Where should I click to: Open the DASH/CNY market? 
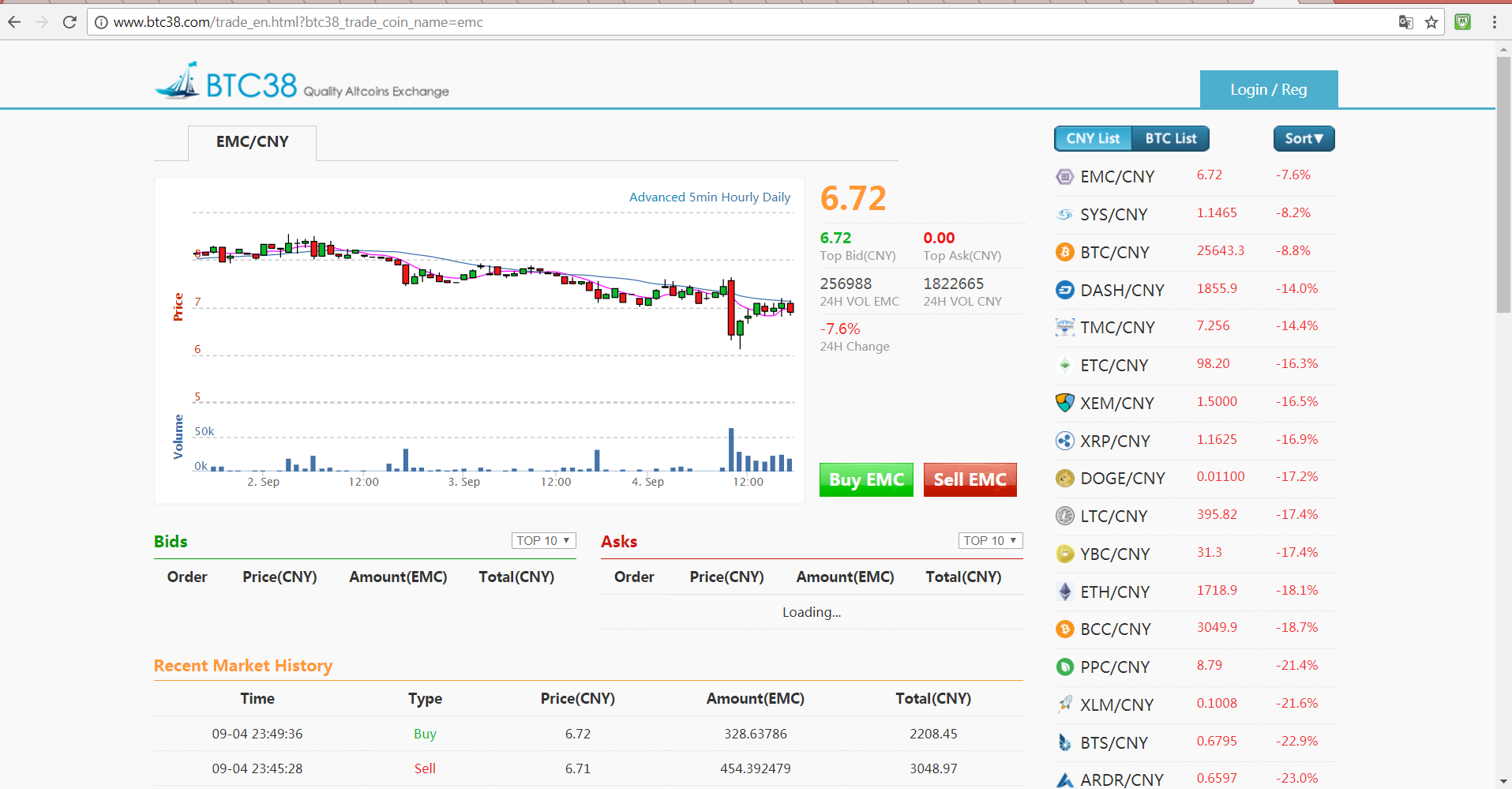point(1122,291)
